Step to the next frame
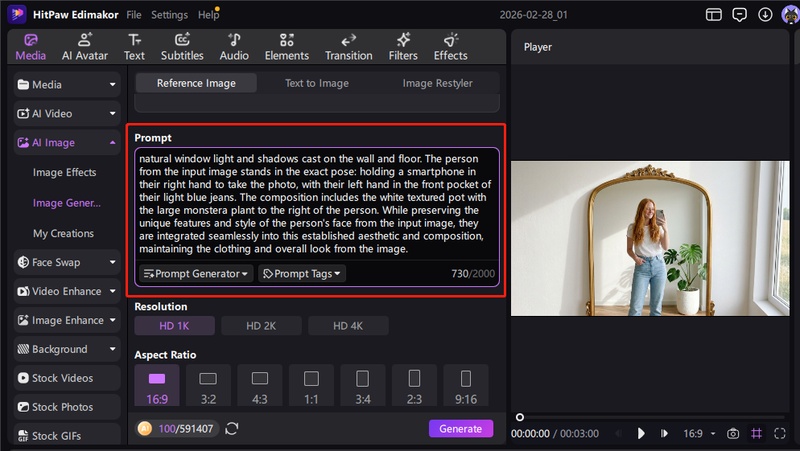The image size is (800, 451). [x=664, y=434]
